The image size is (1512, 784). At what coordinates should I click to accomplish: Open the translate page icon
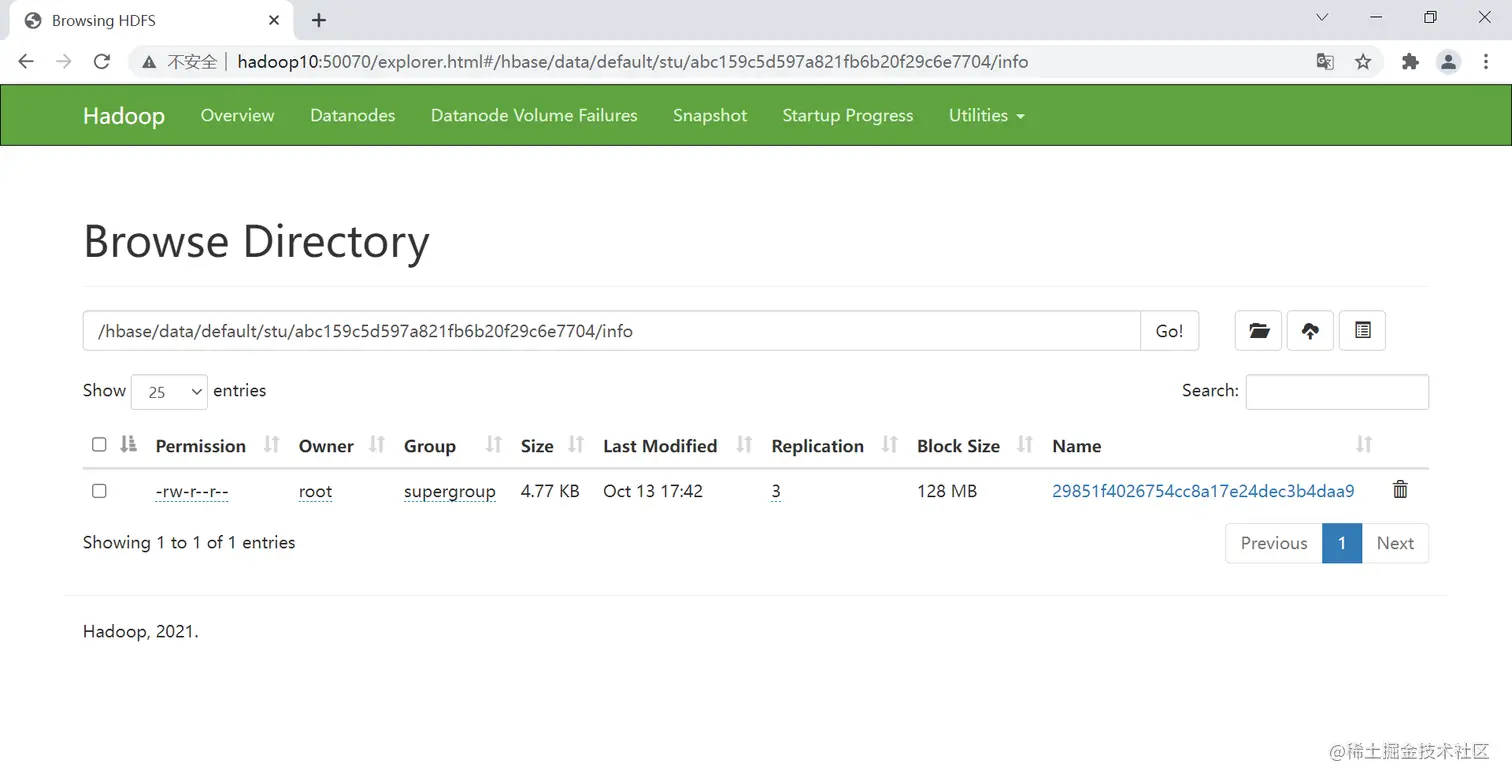1325,62
